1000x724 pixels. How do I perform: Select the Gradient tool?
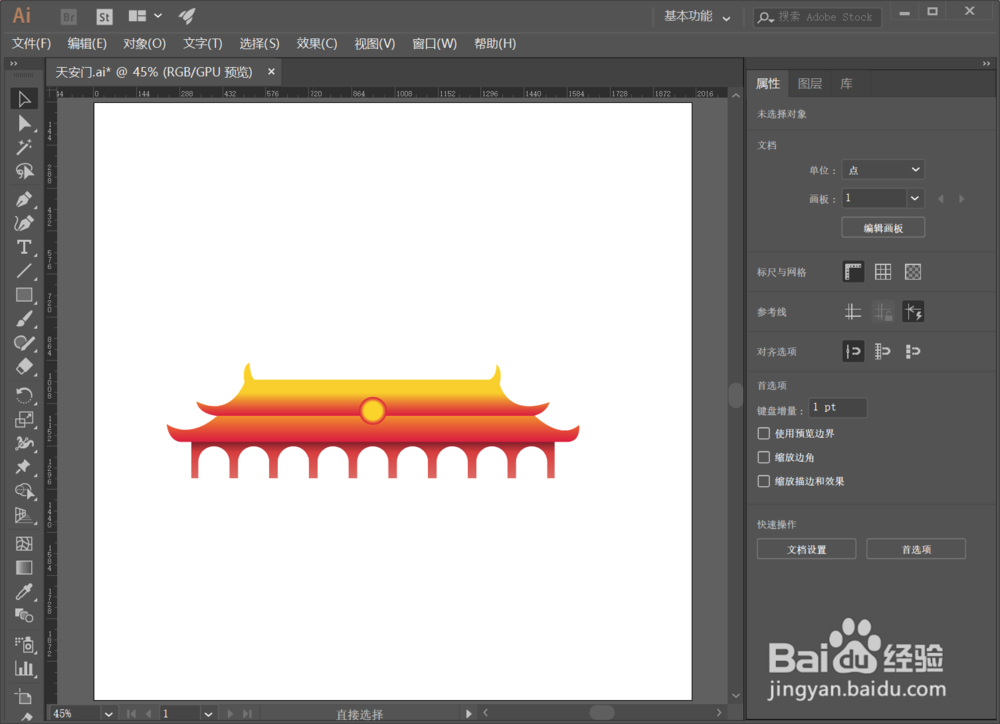click(25, 567)
